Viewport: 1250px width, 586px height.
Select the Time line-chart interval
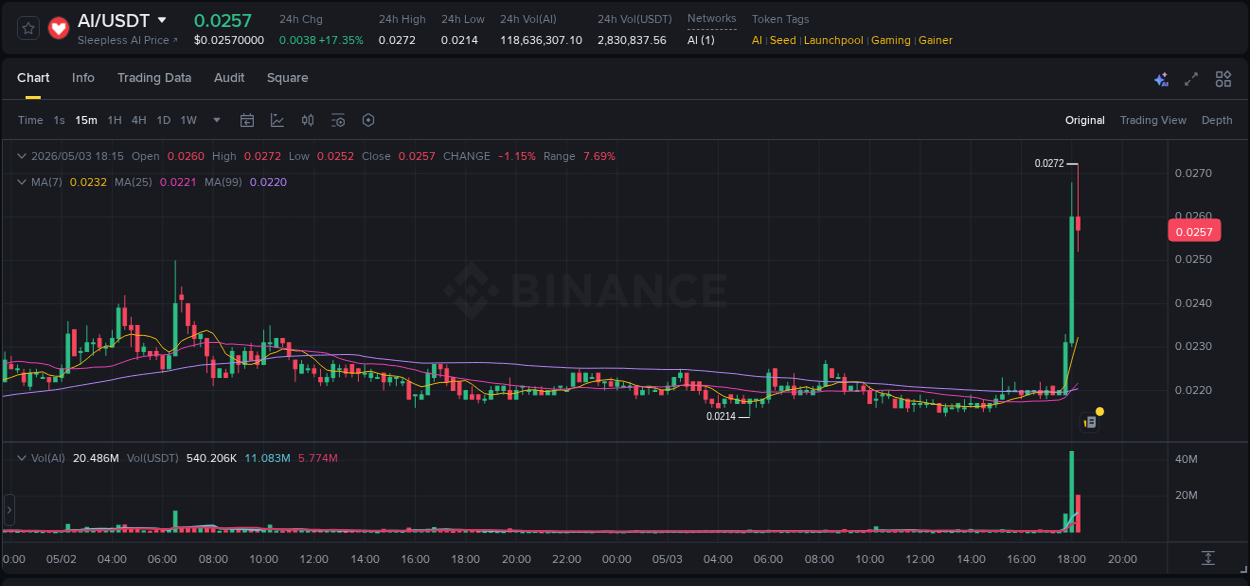point(31,120)
